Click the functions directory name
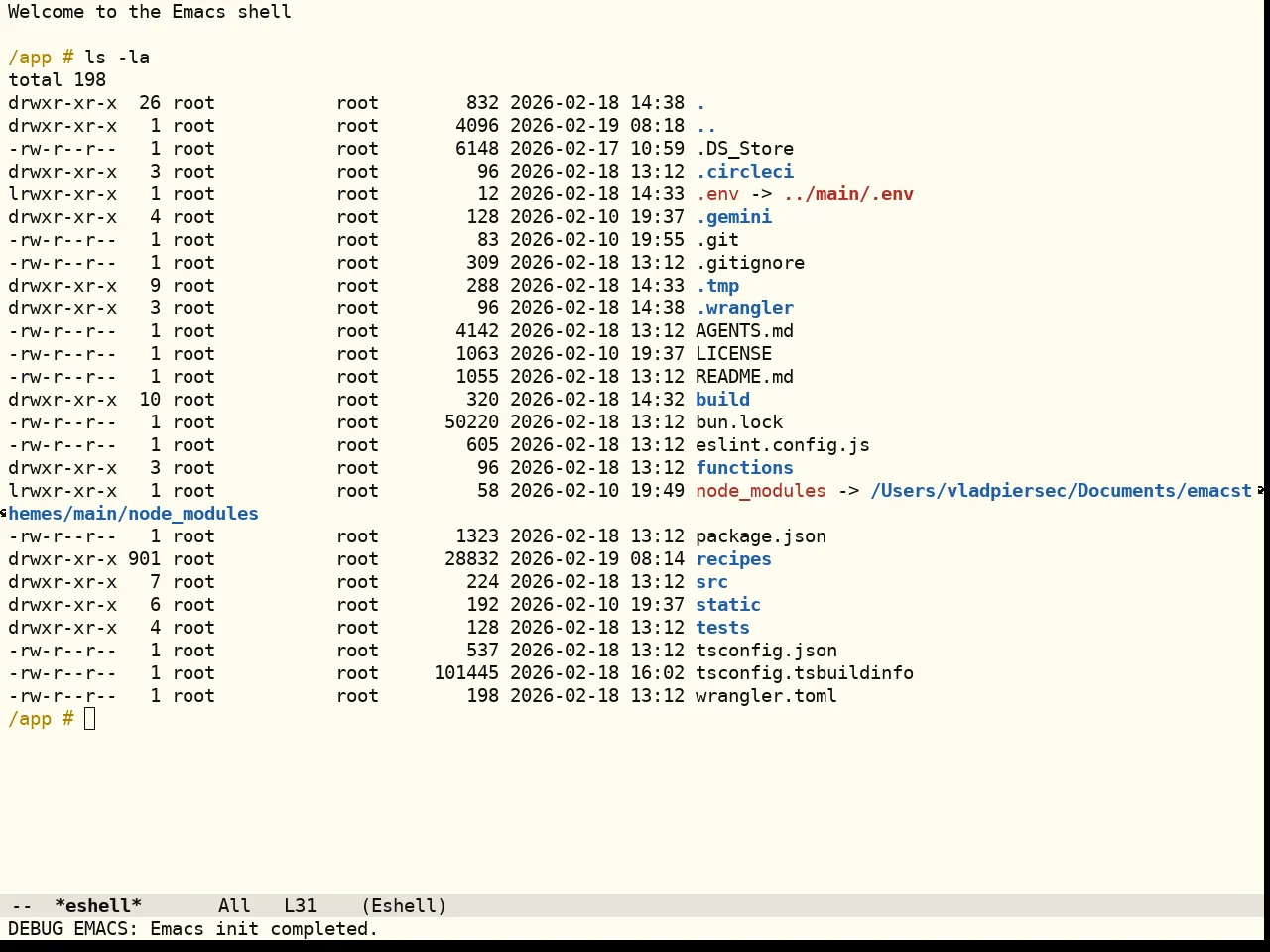 [x=744, y=468]
